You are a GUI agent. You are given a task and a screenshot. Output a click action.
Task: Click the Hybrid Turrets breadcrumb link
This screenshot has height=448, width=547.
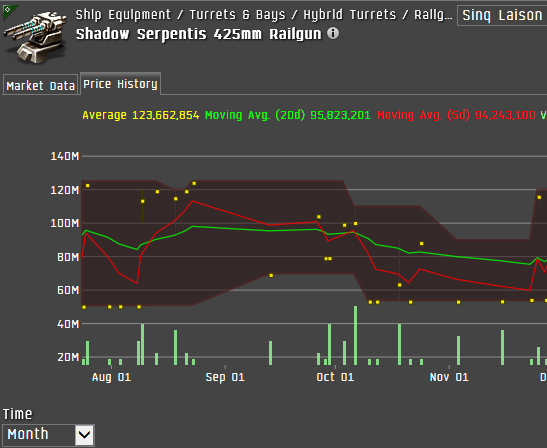[x=350, y=15]
